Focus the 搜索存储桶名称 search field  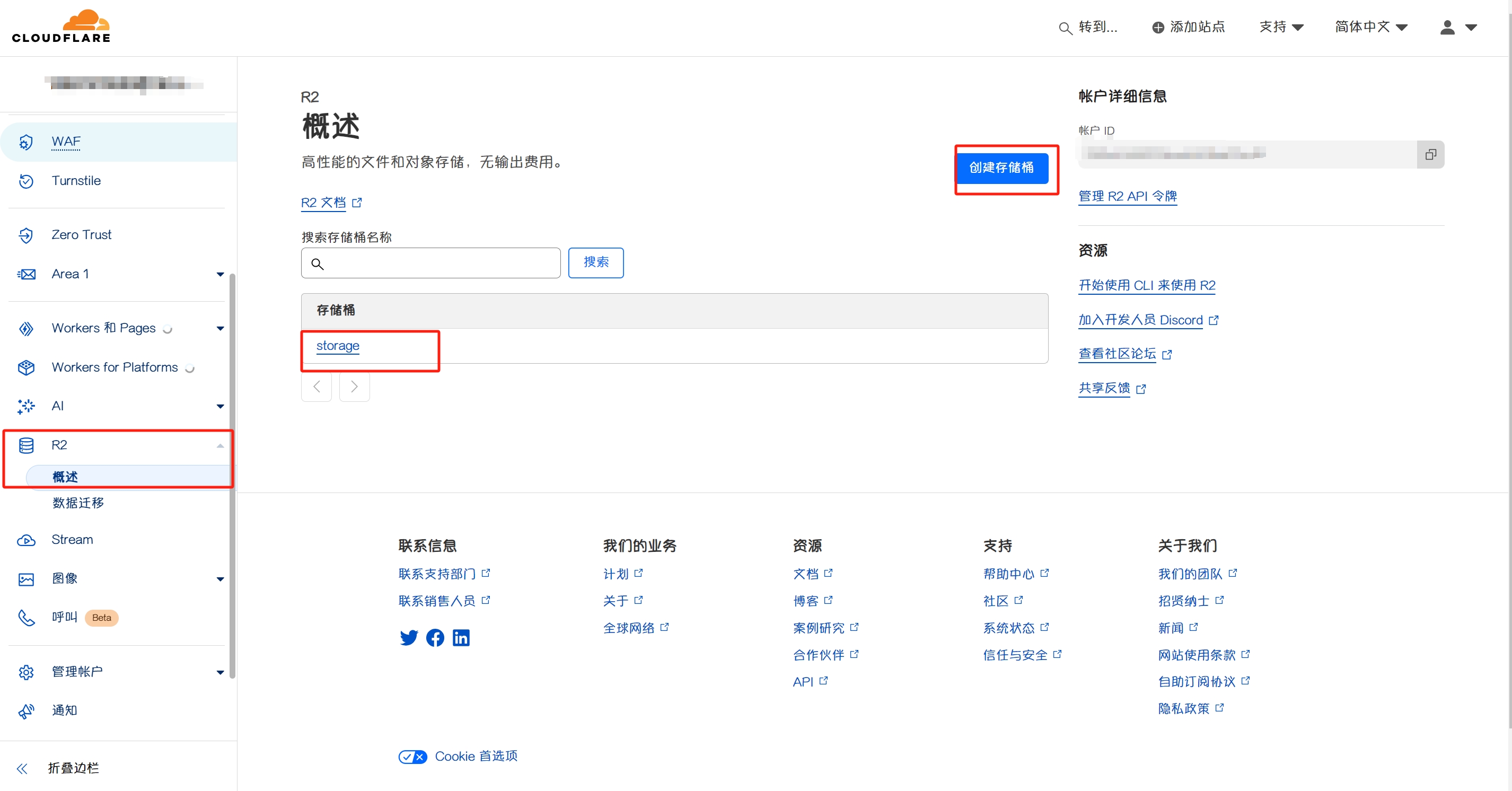click(x=430, y=263)
